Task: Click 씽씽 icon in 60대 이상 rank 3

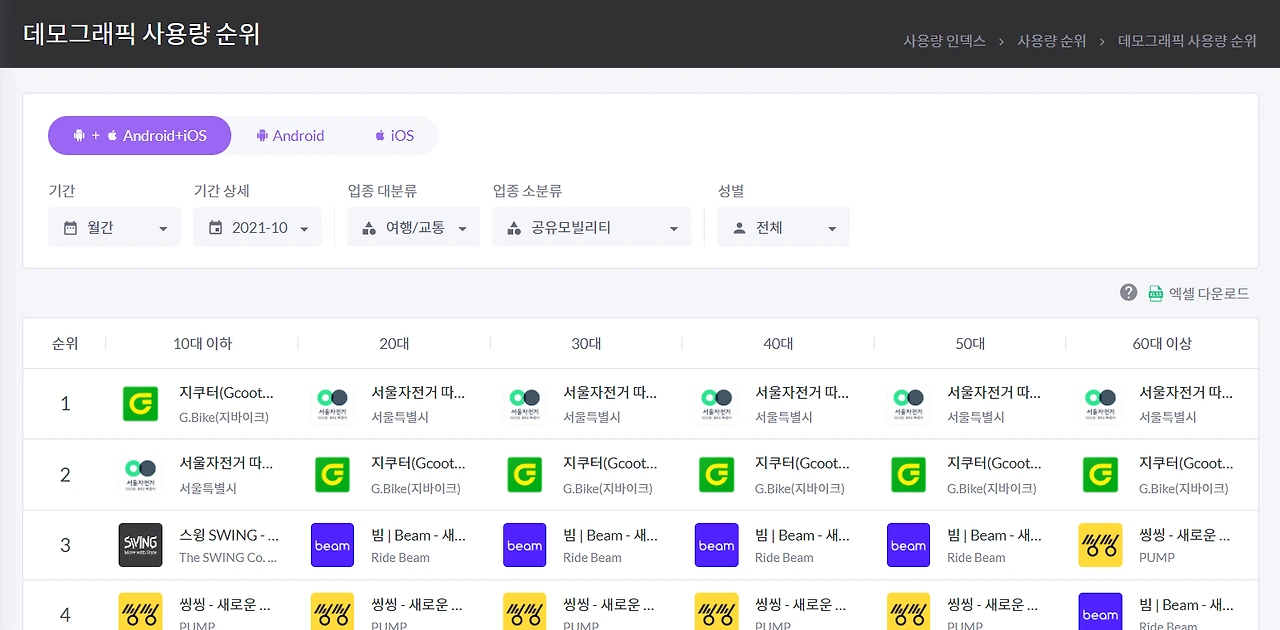Action: (x=1100, y=545)
